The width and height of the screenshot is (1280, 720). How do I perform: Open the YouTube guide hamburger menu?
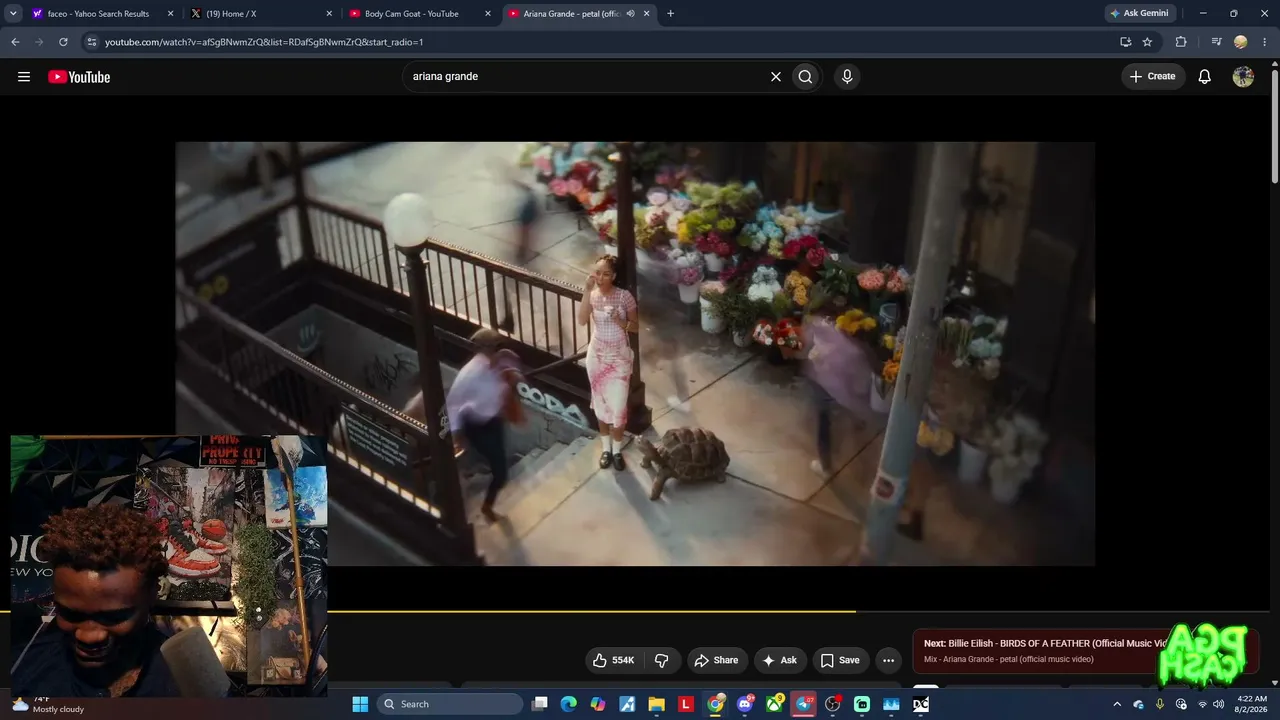[24, 77]
